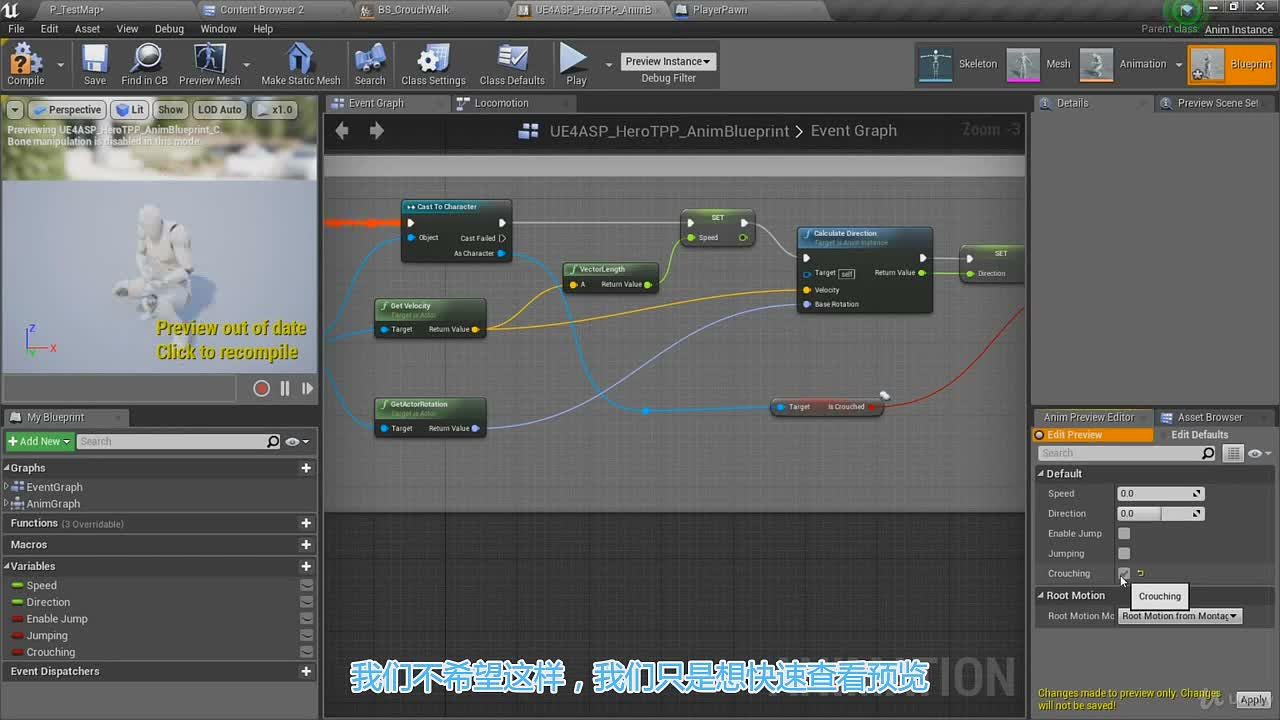Viewport: 1280px width, 720px height.
Task: Adjust the Direction value slider
Action: [x=1160, y=513]
